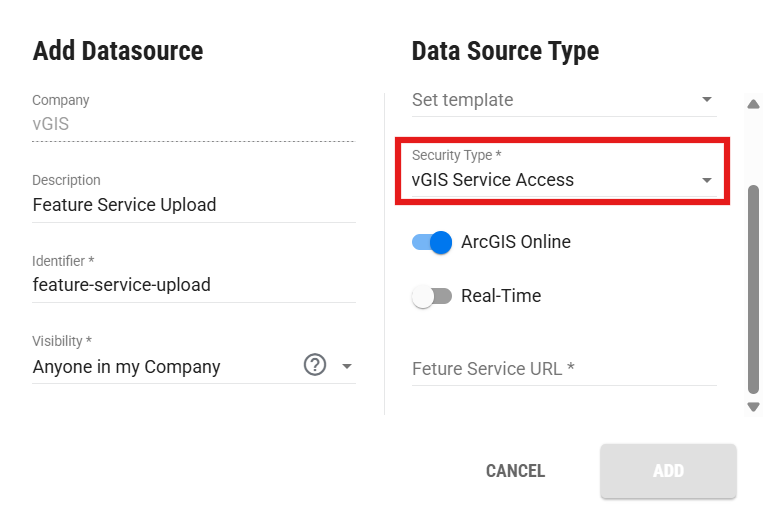Click the Security Type dropdown arrow
Image resolution: width=767 pixels, height=517 pixels.
click(706, 180)
